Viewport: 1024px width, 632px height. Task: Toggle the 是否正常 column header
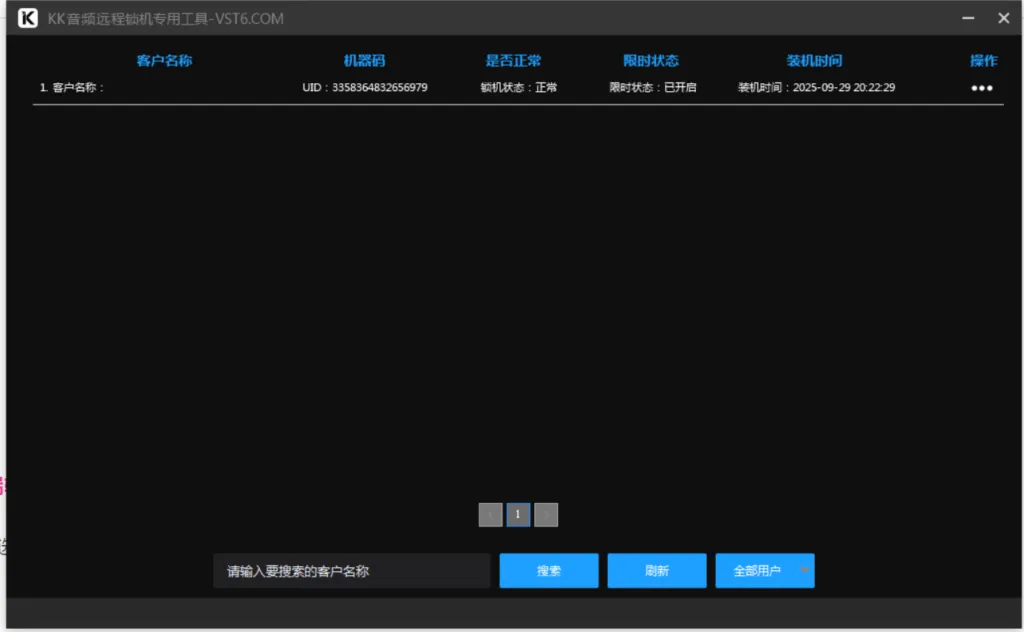coord(514,60)
